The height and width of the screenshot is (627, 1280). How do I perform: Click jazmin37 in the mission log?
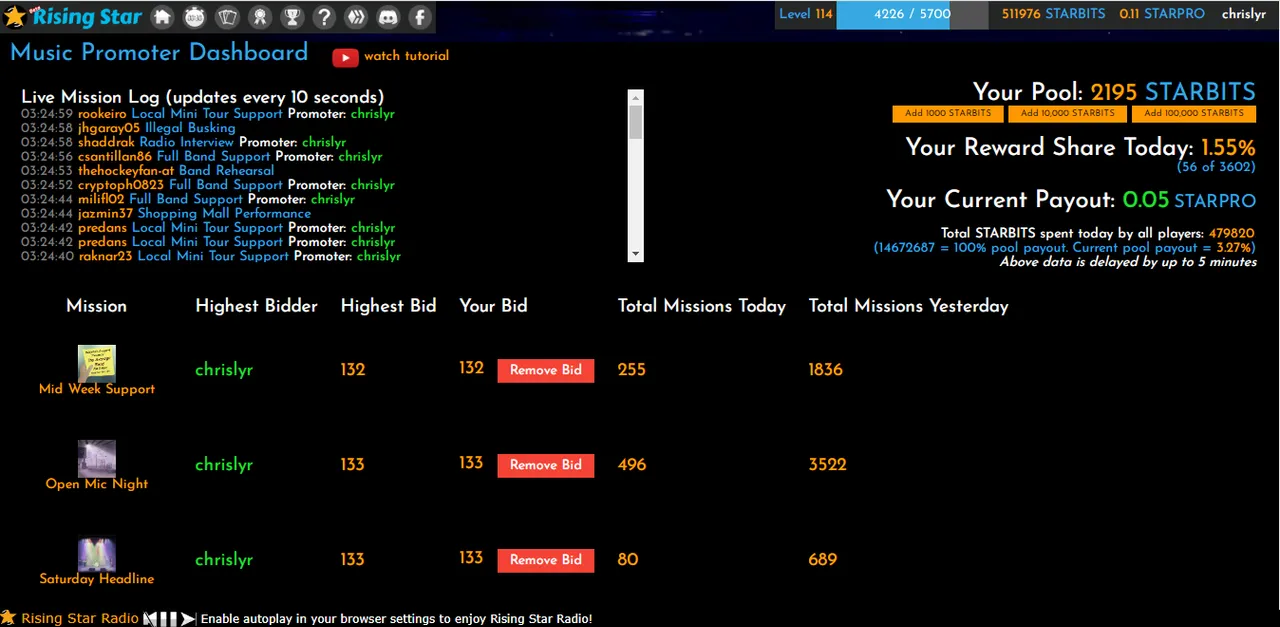pos(105,213)
